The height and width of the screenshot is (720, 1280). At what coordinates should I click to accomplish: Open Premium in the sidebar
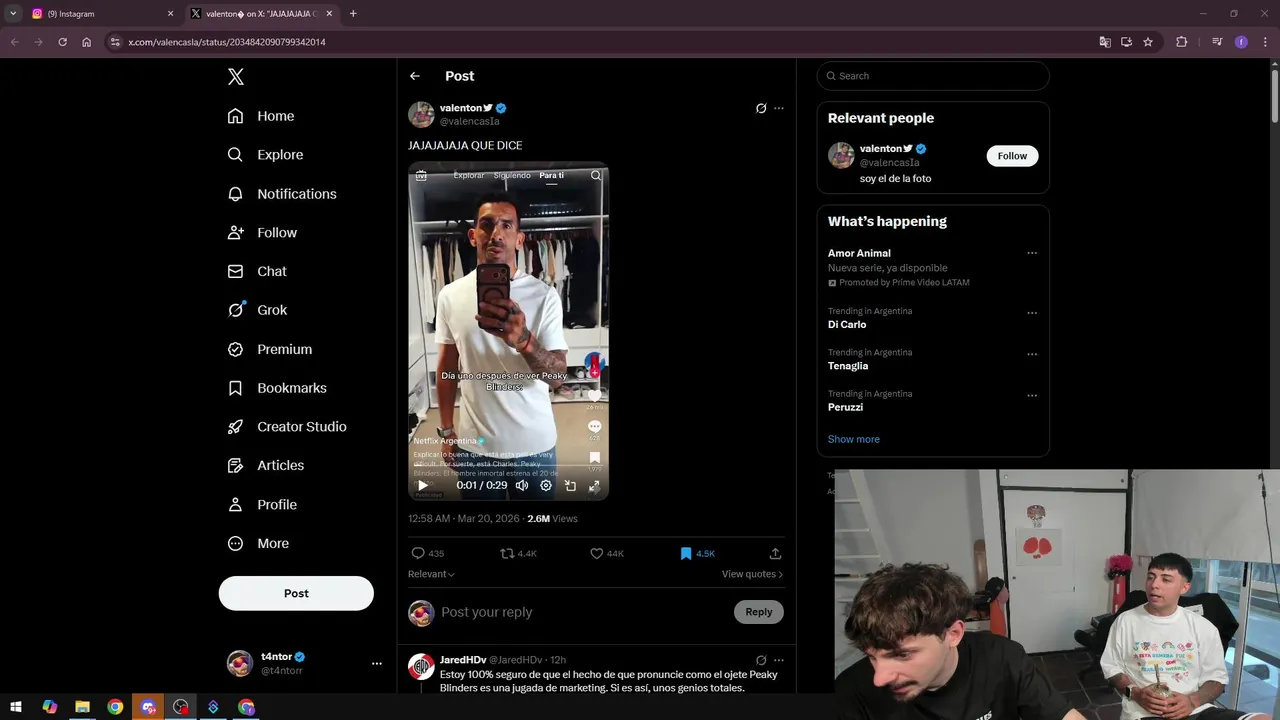(270, 349)
